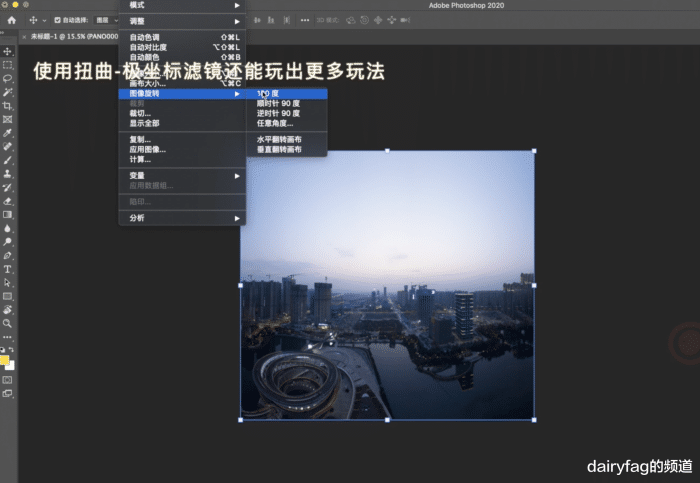Select the Brush tool

[x=8, y=160]
